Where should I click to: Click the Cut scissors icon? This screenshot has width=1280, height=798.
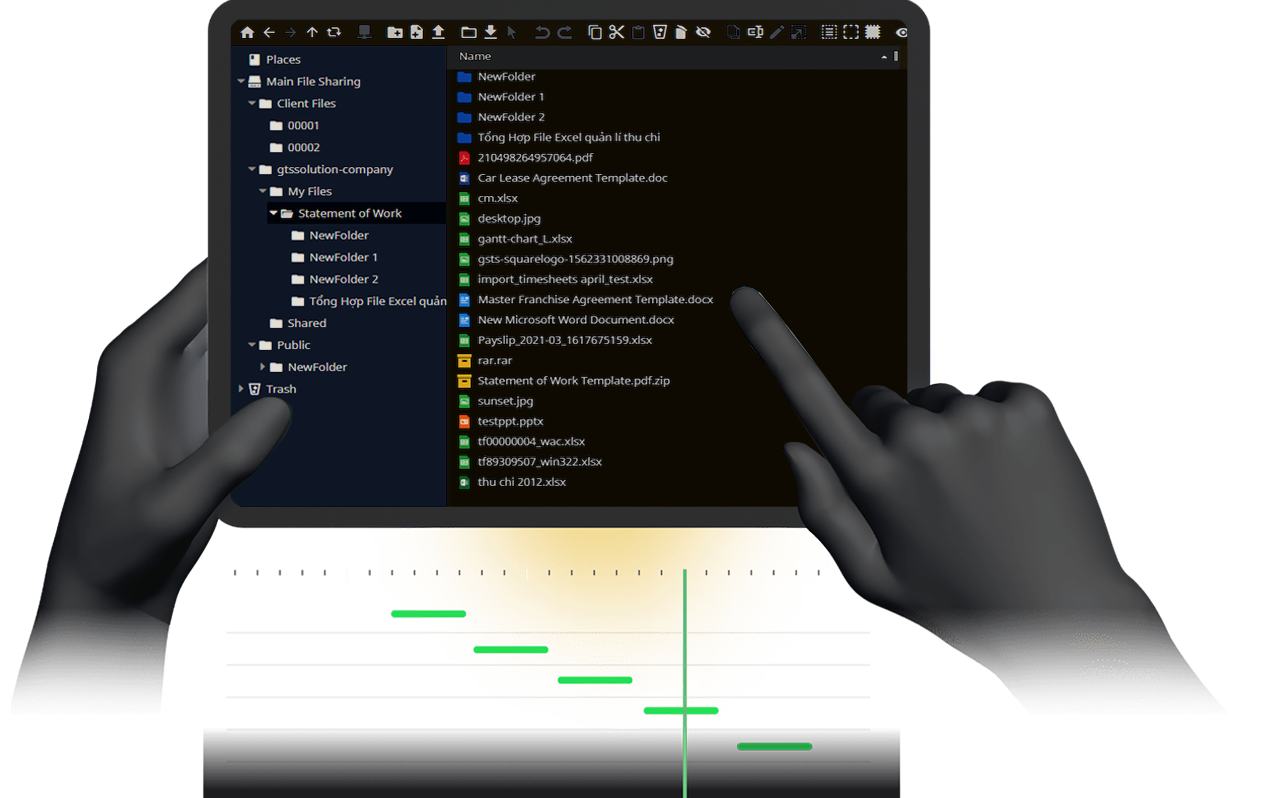point(616,33)
